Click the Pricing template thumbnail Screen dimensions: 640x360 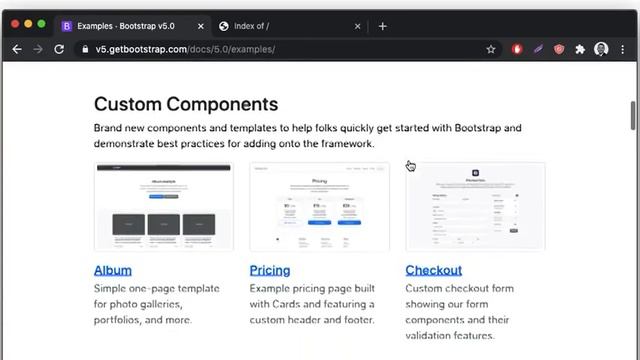point(320,207)
